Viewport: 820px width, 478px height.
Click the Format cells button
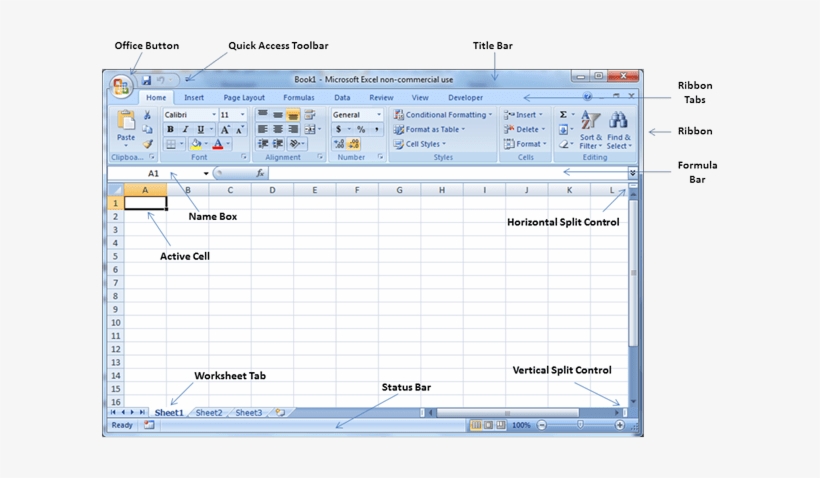pos(525,144)
